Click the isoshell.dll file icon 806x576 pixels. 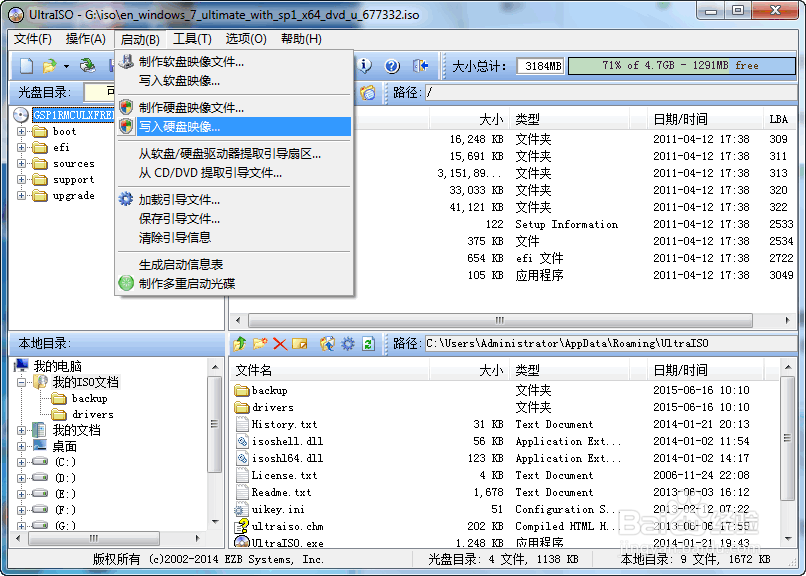pos(242,441)
